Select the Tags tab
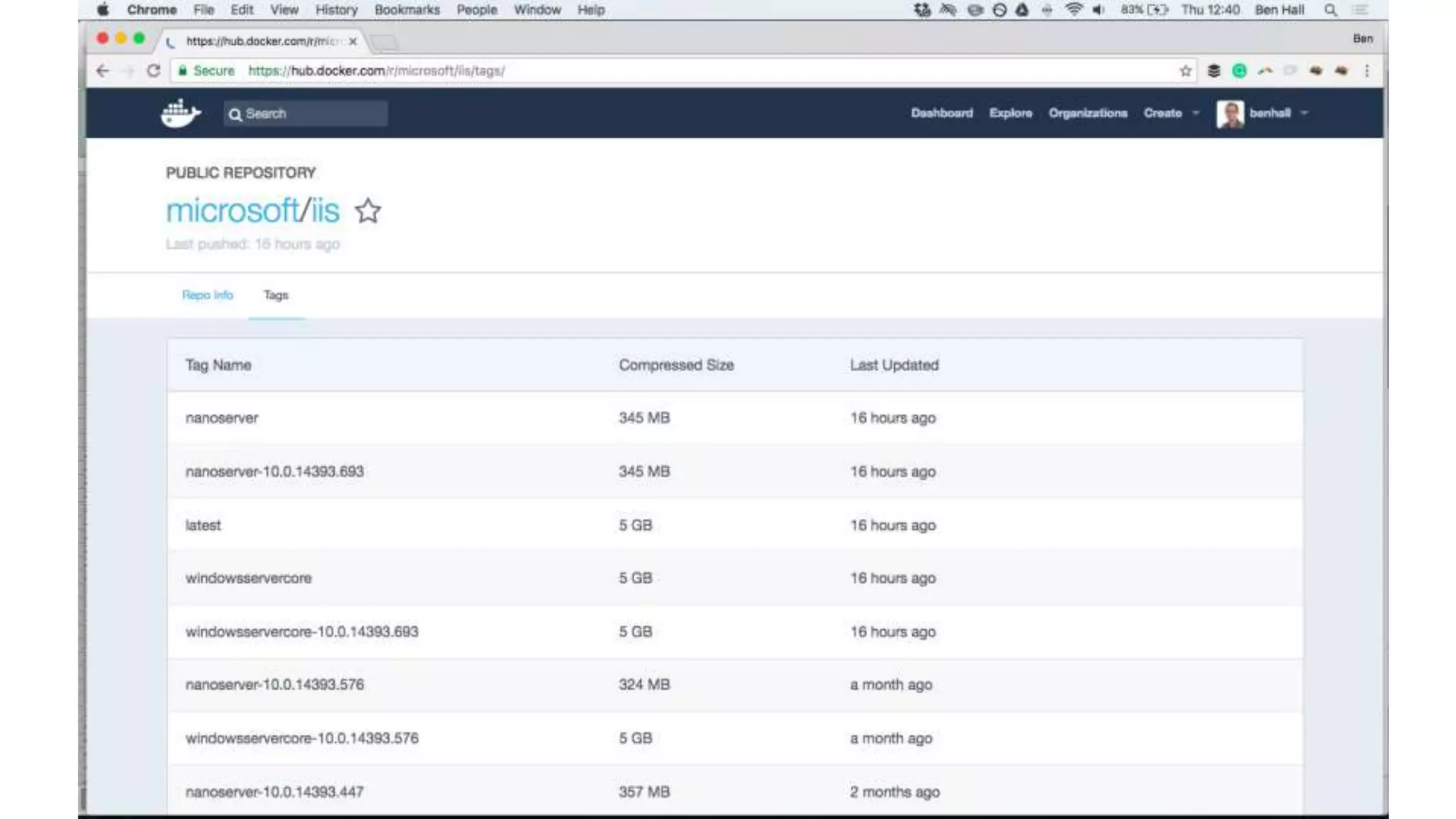Image resolution: width=1456 pixels, height=819 pixels. (x=276, y=295)
